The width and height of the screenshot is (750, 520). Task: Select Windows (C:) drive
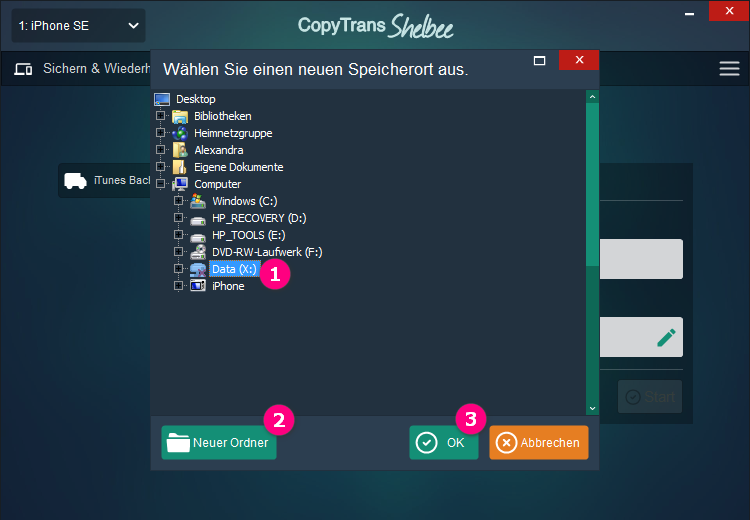(244, 201)
